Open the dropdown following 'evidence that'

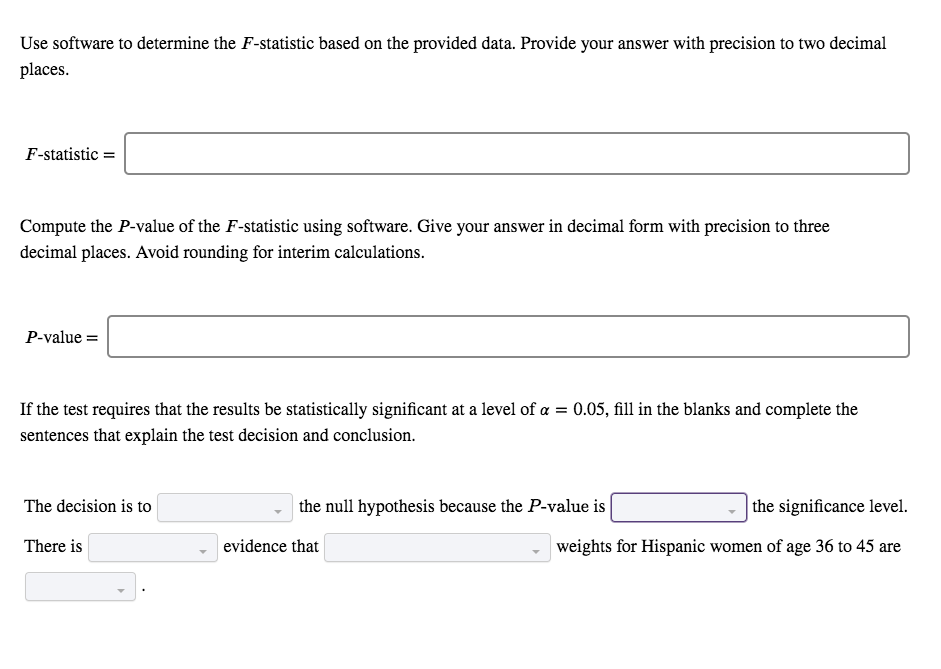coord(437,547)
